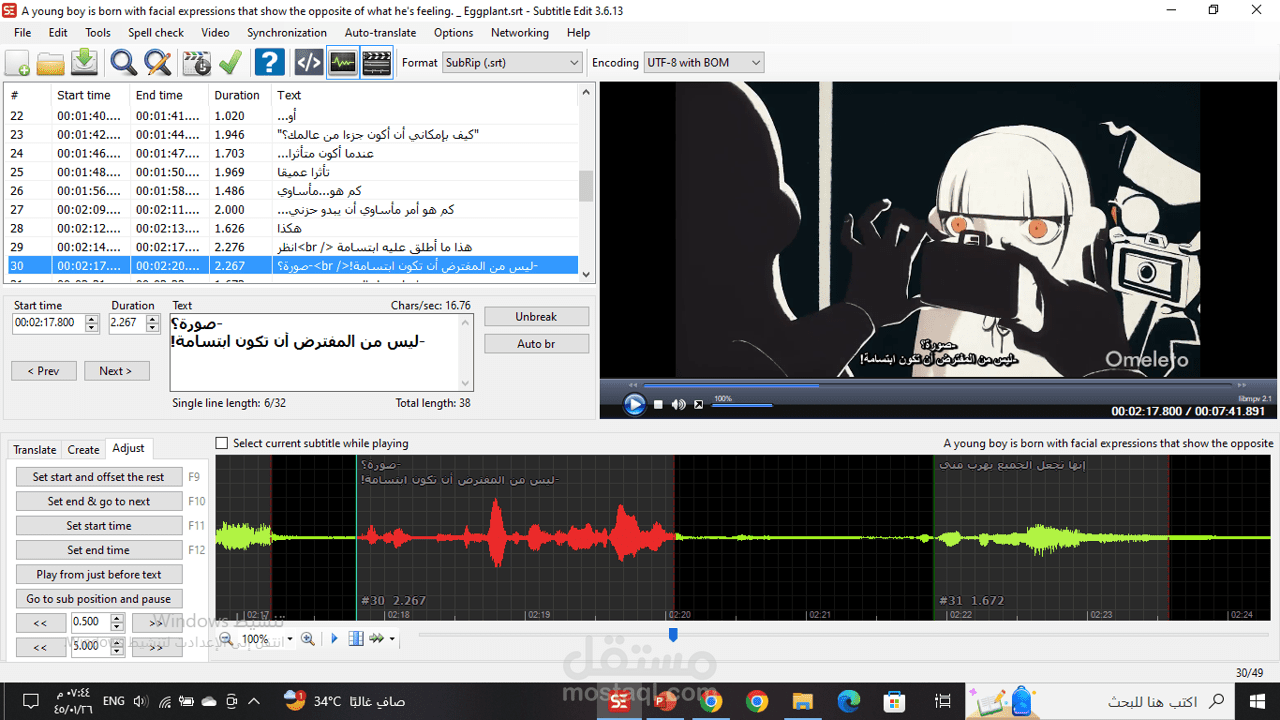Show hidden system tray icons chevron

(253, 701)
